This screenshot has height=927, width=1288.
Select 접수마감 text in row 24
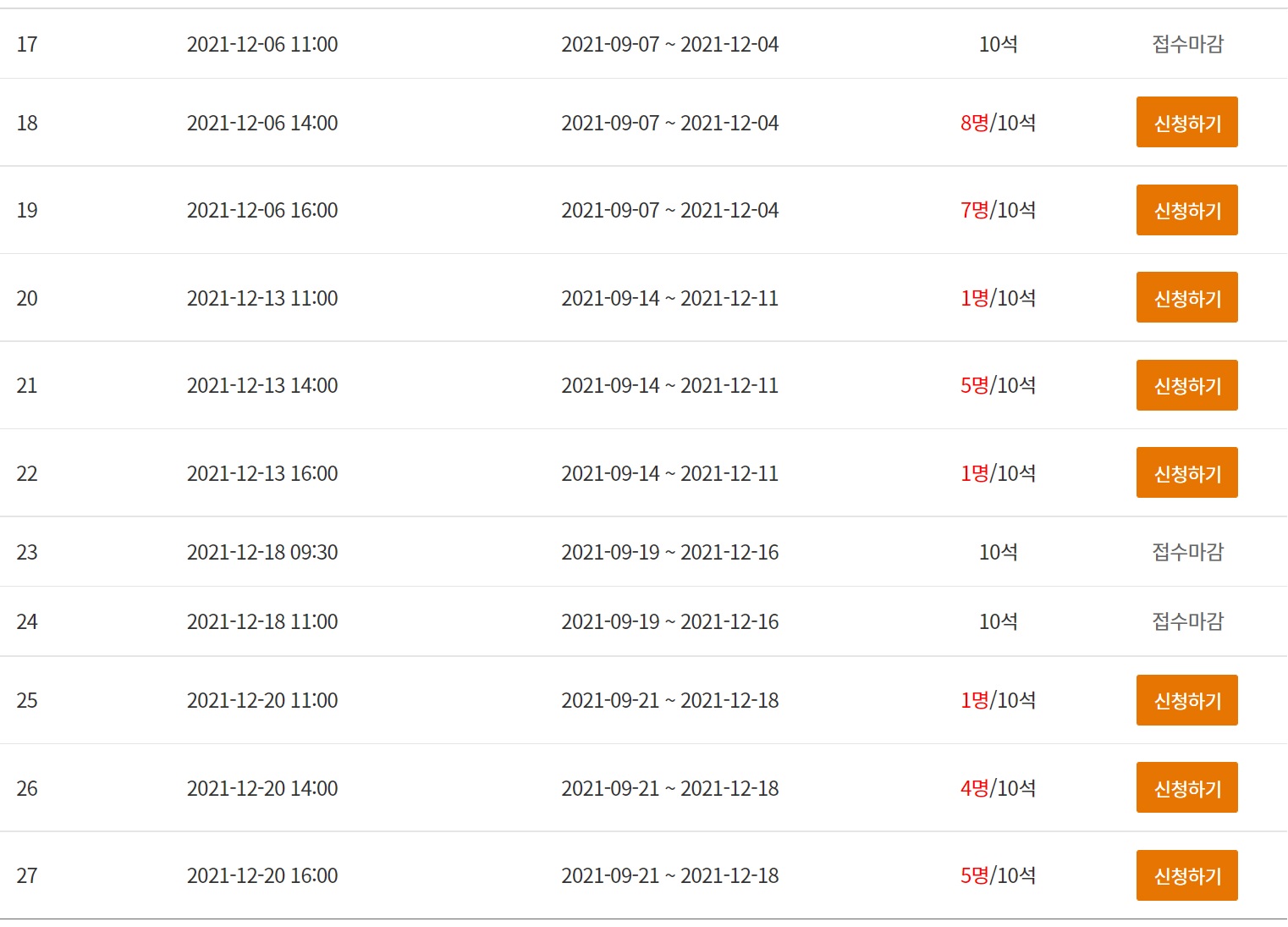point(1187,621)
